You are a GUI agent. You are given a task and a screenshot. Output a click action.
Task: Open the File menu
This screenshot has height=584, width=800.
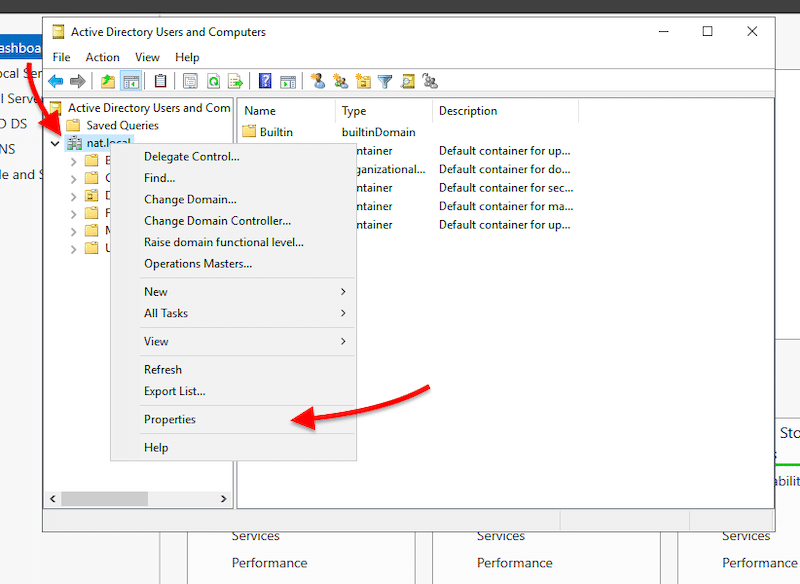(61, 57)
